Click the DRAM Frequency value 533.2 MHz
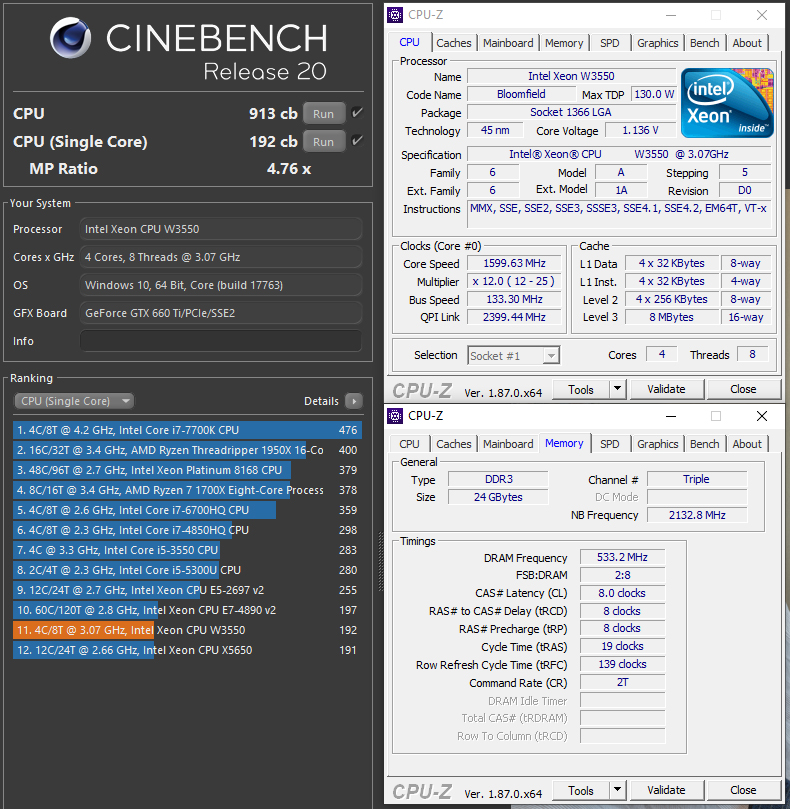Viewport: 790px width, 809px height. point(622,557)
